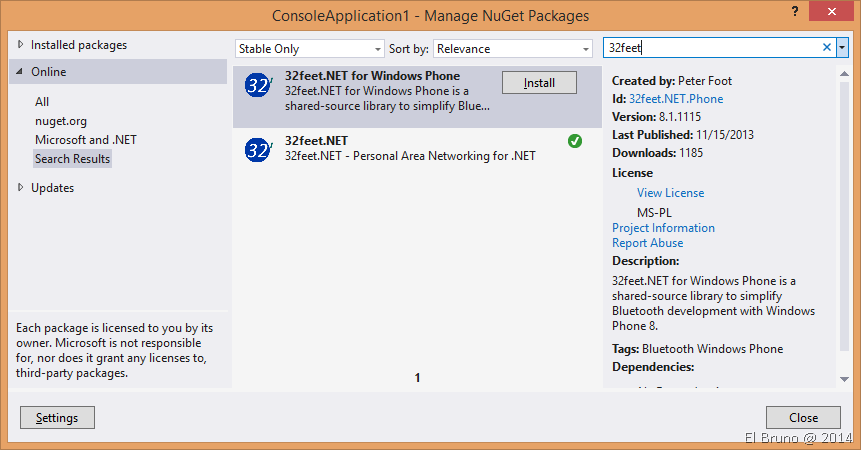Open the Settings button
The width and height of the screenshot is (861, 450).
[x=57, y=417]
